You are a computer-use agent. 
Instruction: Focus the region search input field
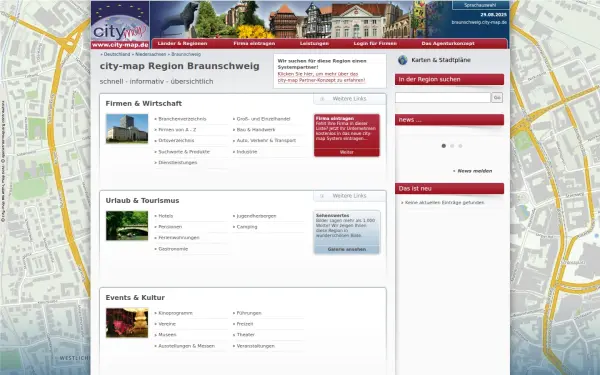pos(443,98)
